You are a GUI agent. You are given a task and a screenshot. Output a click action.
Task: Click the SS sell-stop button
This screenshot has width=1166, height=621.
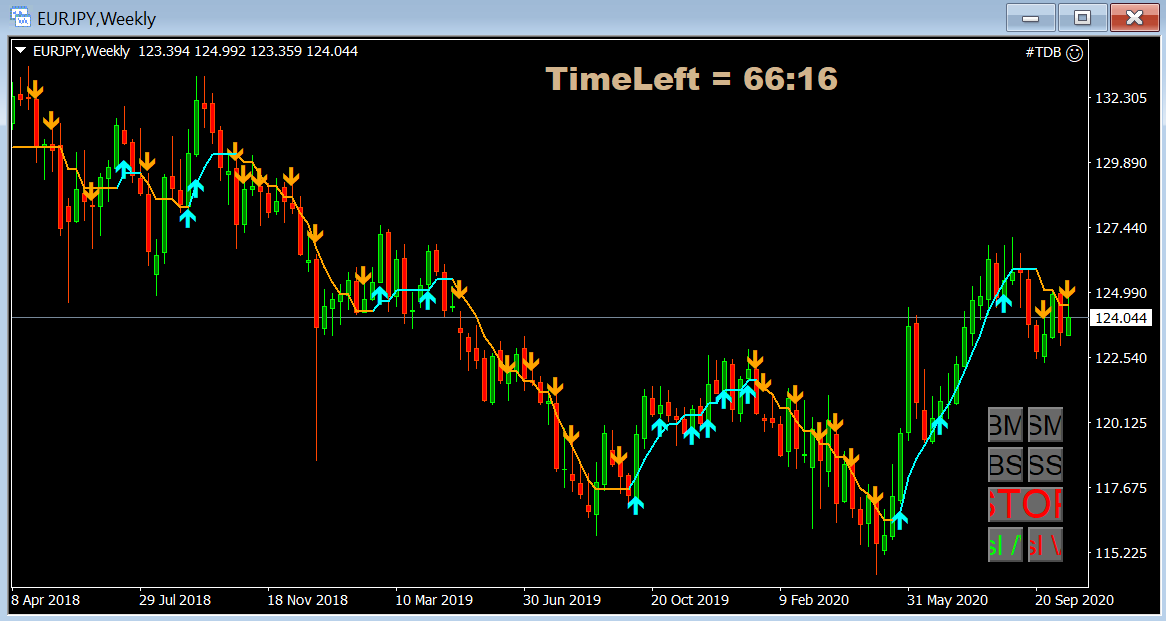point(1045,464)
